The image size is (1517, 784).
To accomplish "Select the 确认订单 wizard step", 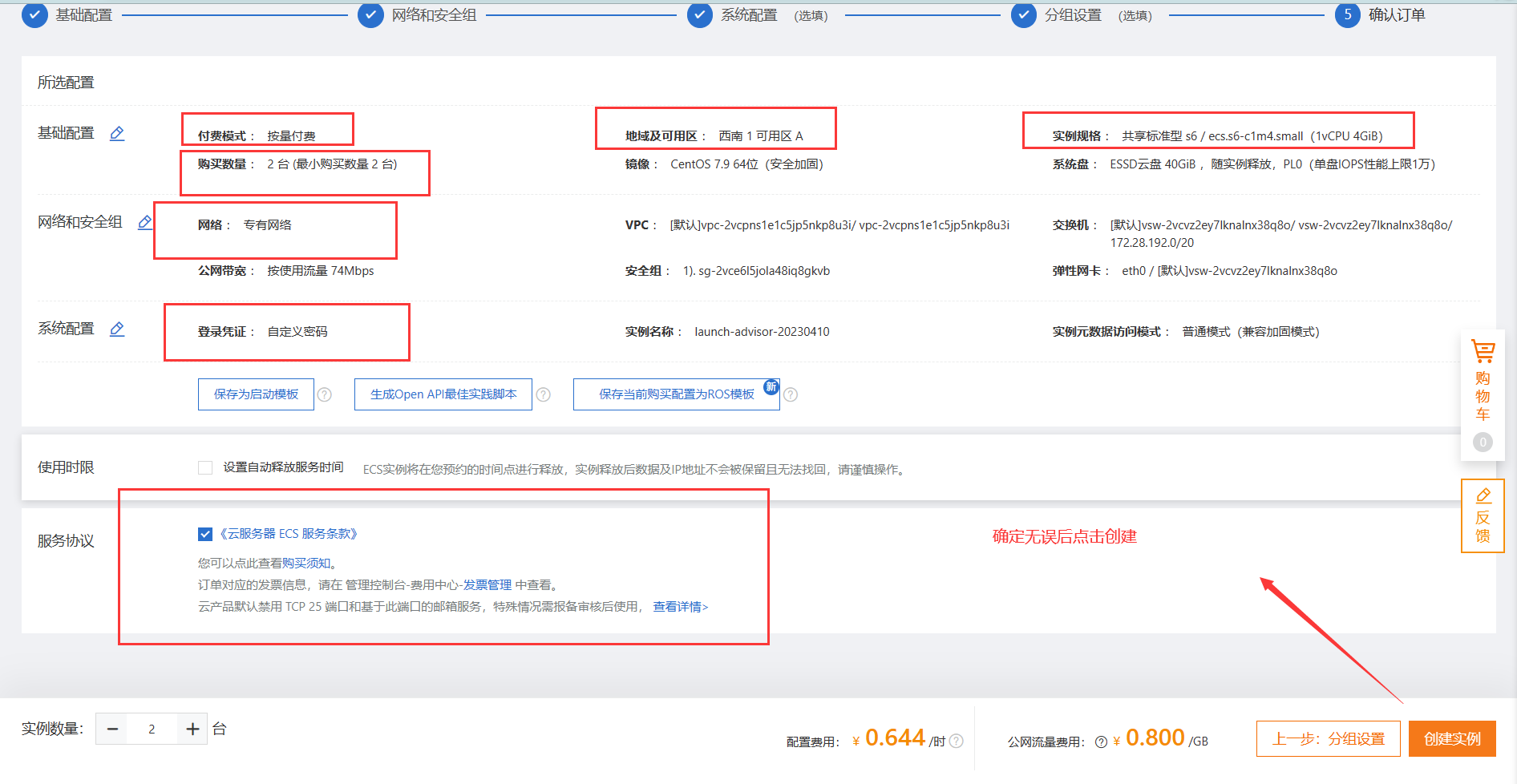I will [x=1397, y=15].
